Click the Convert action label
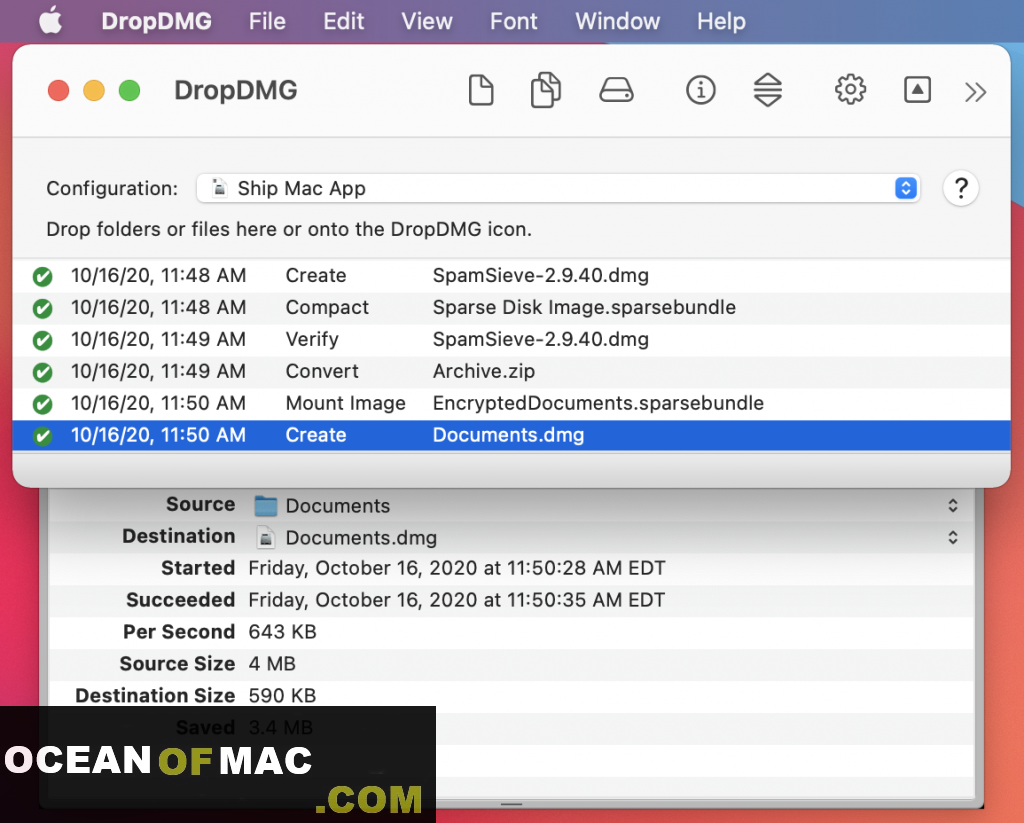The width and height of the screenshot is (1024, 823). pyautogui.click(x=322, y=372)
